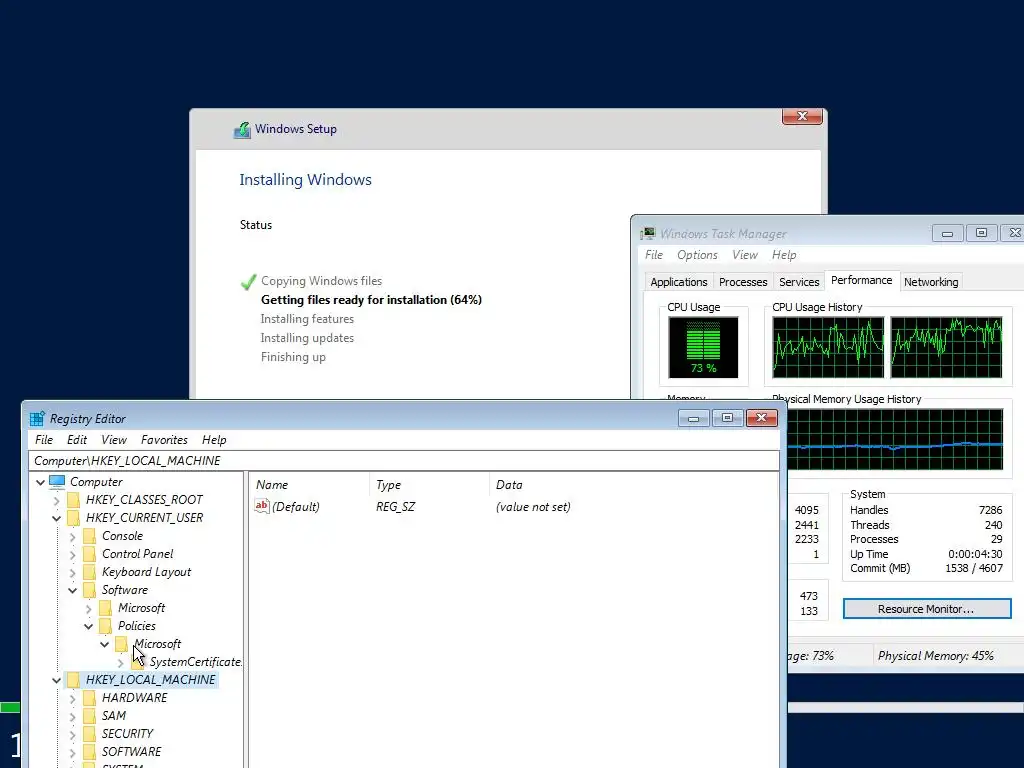The height and width of the screenshot is (768, 1024).
Task: Click the HARDWARE folder icon
Action: 89,697
